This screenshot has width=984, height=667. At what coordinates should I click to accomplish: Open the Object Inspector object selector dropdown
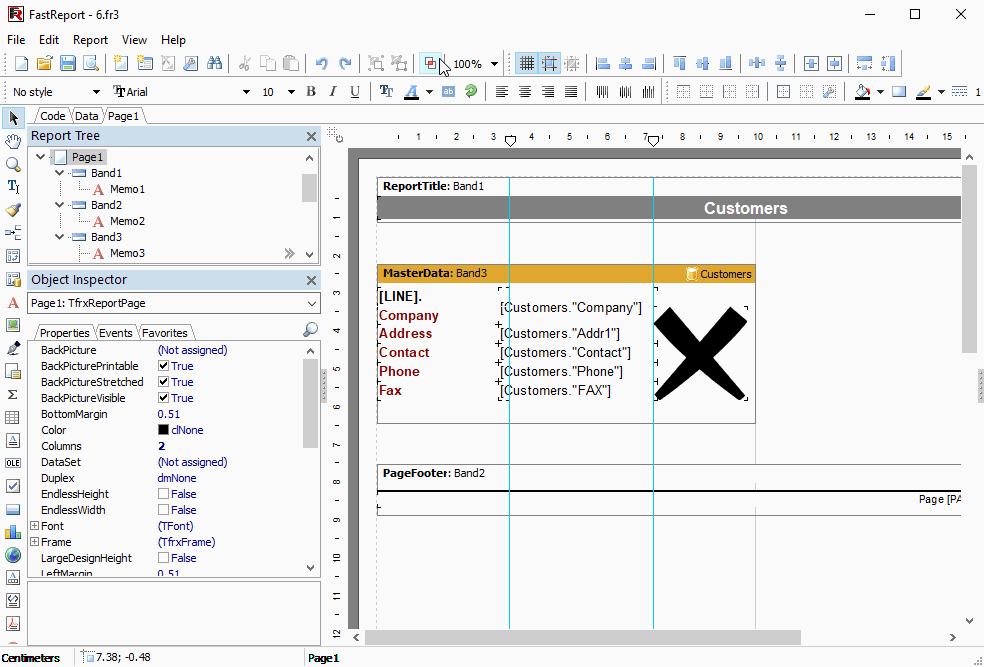312,303
